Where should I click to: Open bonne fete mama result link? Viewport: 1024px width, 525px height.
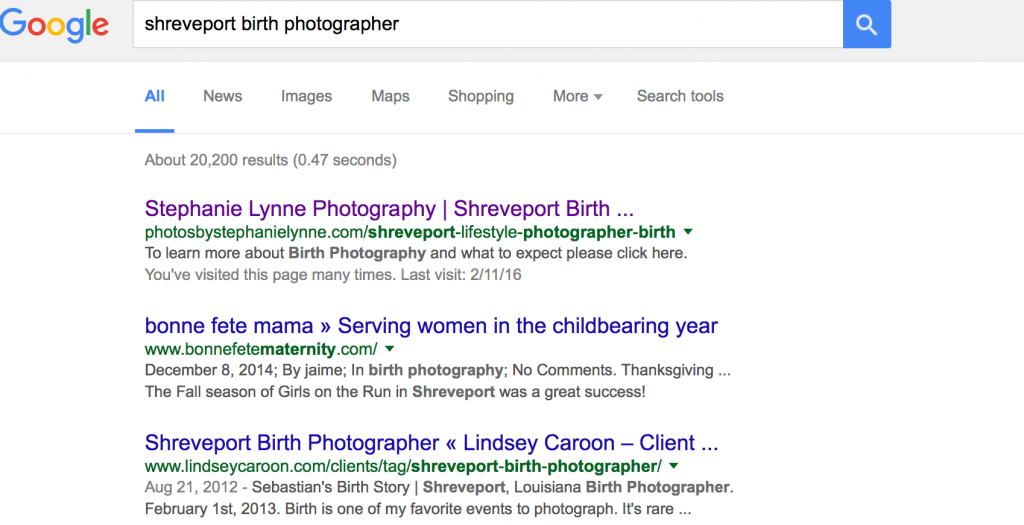click(431, 326)
